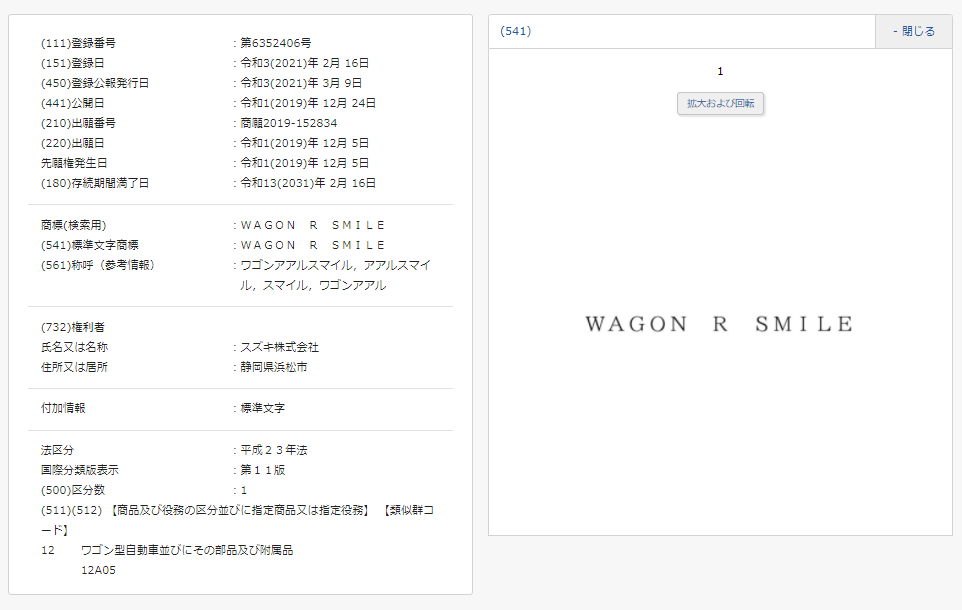This screenshot has height=610, width=962.
Task: Select disclosure date 令和1(2019)年 12月 24日
Action: [308, 102]
